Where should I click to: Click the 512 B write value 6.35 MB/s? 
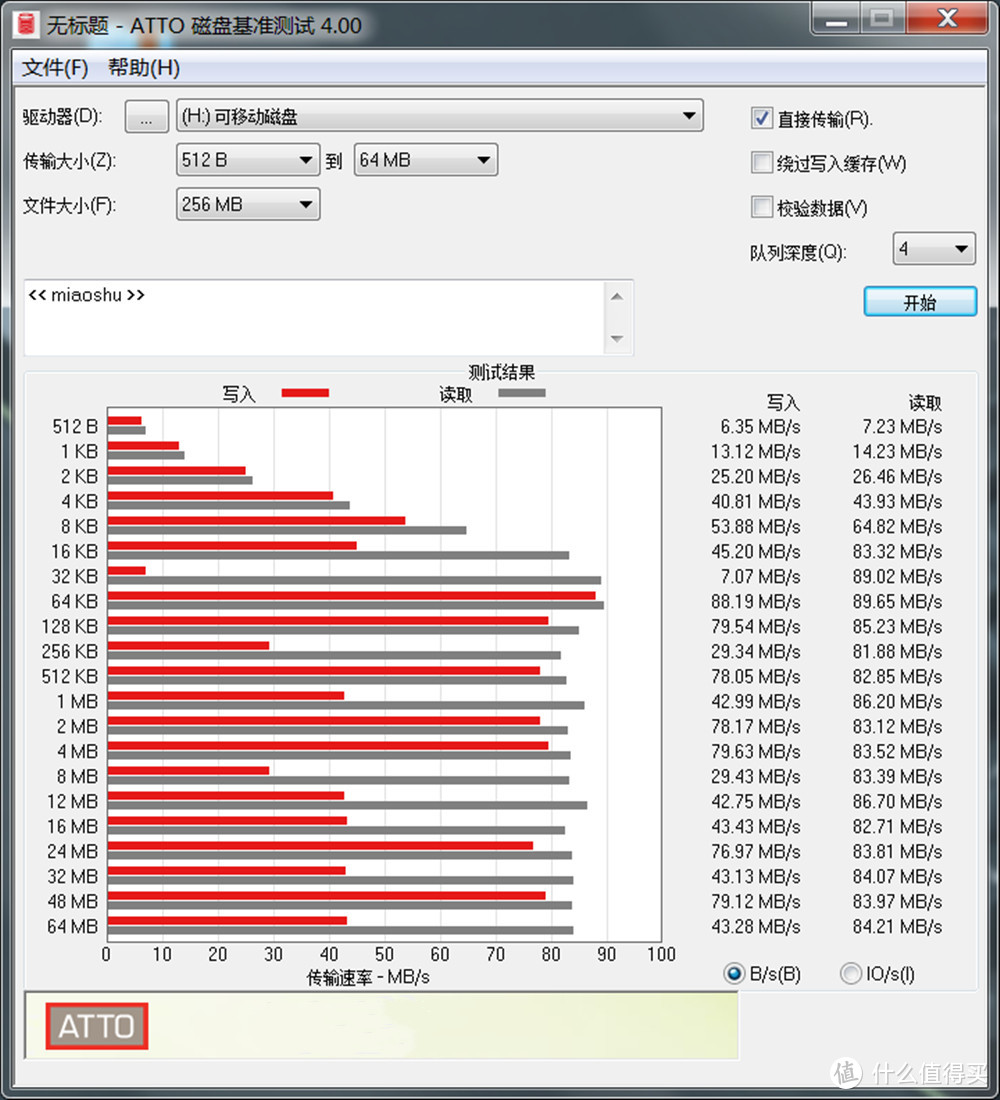760,427
